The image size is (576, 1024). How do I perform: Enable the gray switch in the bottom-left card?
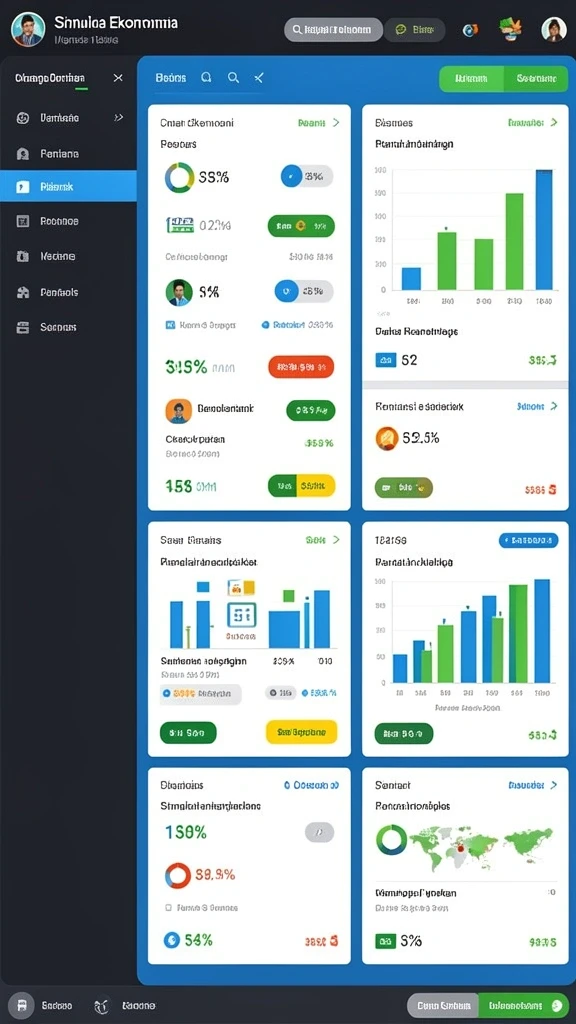point(319,832)
